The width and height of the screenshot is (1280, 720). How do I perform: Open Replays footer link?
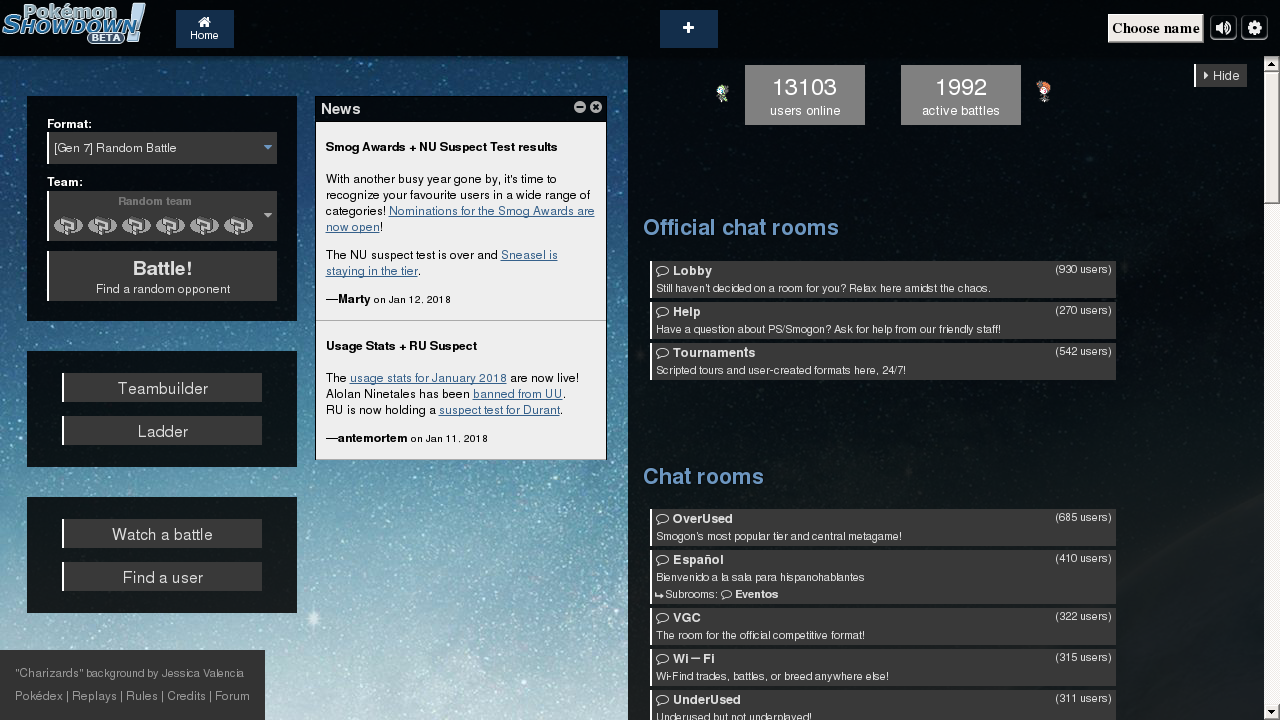pyautogui.click(x=94, y=696)
